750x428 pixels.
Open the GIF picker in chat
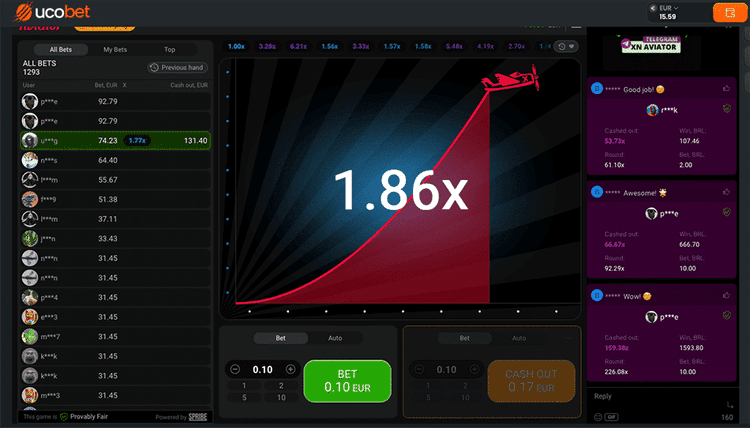(611, 417)
